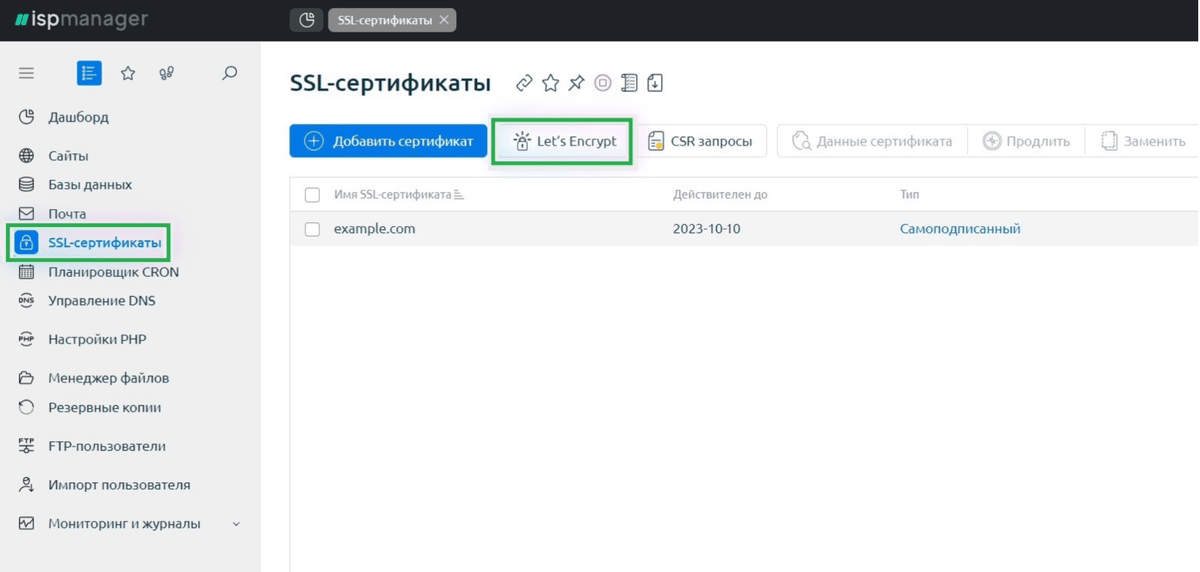
Task: Open Управление DNS
Action: click(x=101, y=301)
